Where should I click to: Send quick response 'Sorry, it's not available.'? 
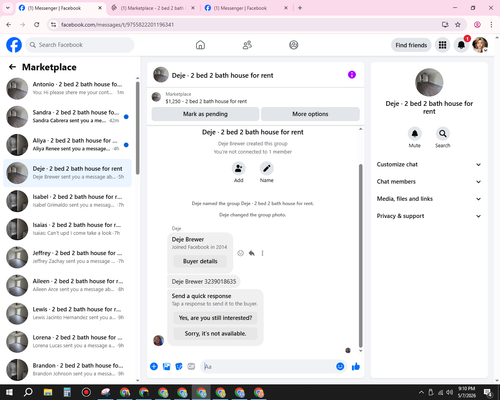pos(215,334)
